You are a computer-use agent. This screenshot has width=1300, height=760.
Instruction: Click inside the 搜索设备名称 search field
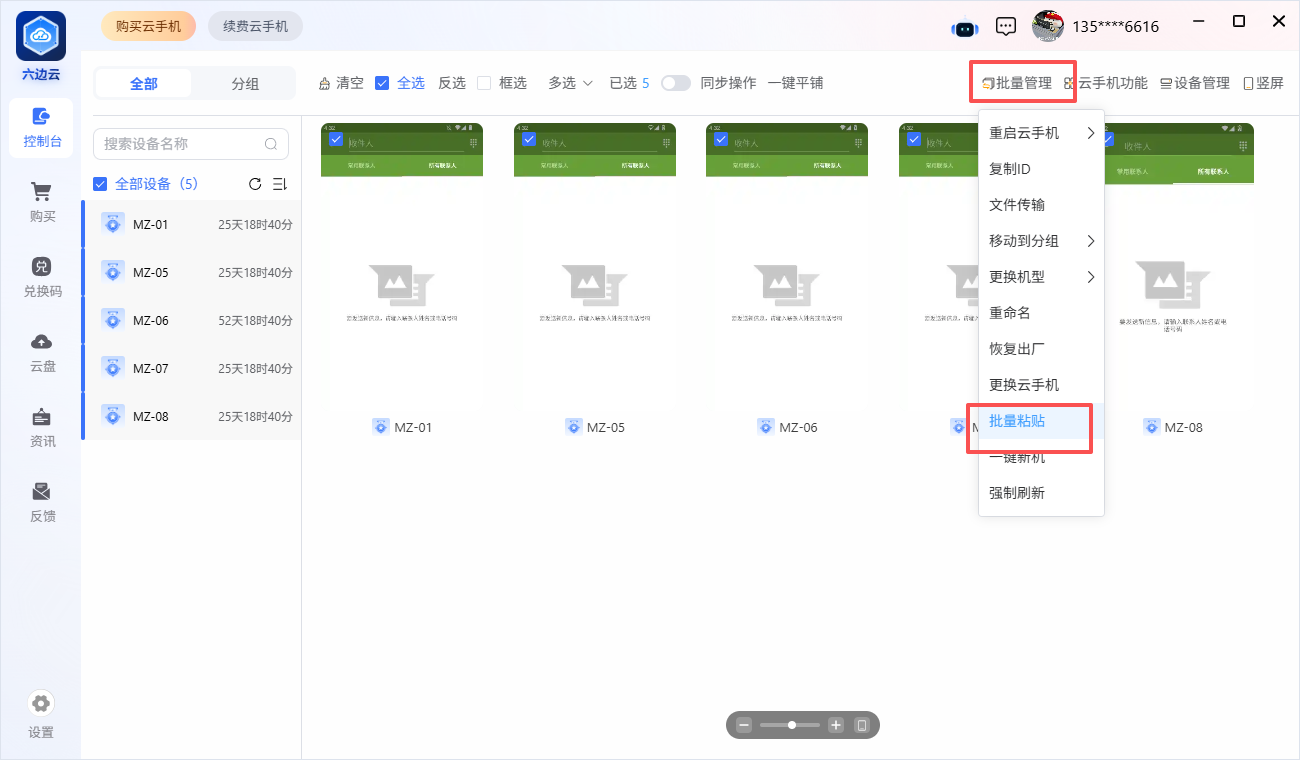180,144
